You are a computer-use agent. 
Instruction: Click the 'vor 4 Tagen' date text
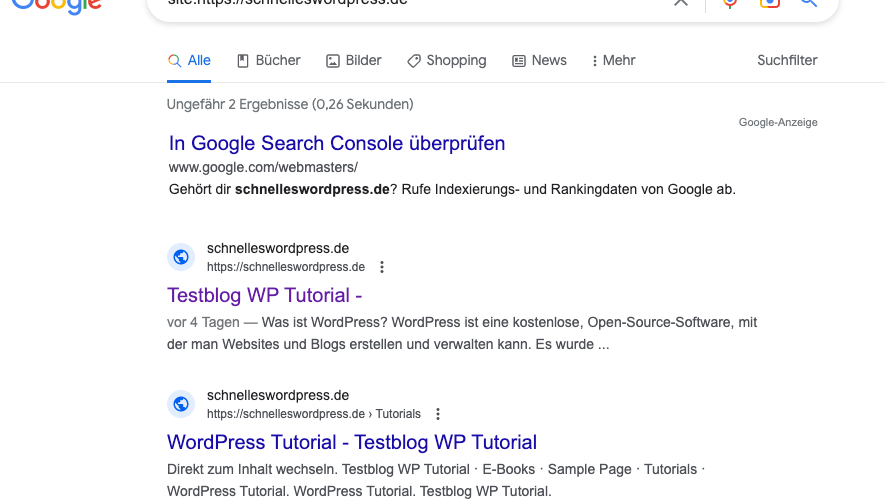coord(203,322)
